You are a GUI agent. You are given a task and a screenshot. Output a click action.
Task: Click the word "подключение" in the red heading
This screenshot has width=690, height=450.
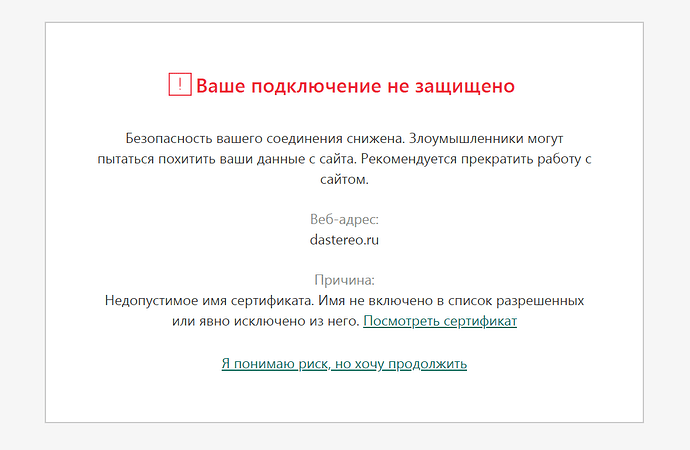310,86
